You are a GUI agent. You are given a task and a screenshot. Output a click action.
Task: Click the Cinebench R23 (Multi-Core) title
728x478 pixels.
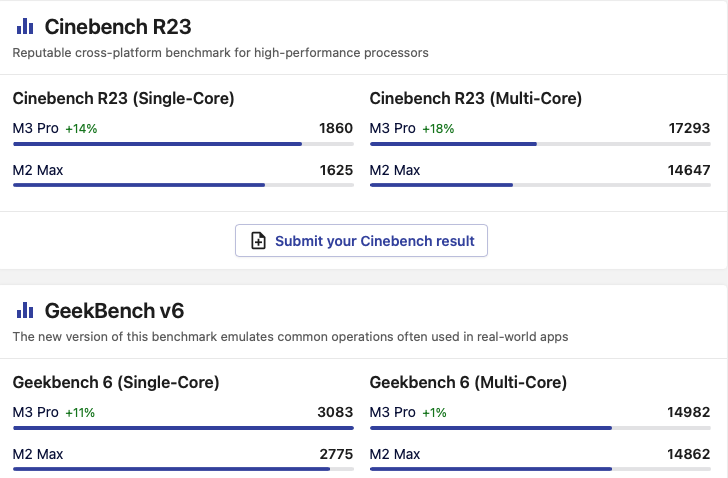point(476,98)
